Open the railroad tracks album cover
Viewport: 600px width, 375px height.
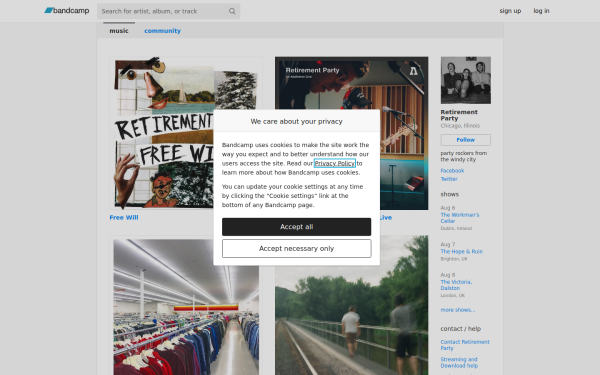(351, 305)
